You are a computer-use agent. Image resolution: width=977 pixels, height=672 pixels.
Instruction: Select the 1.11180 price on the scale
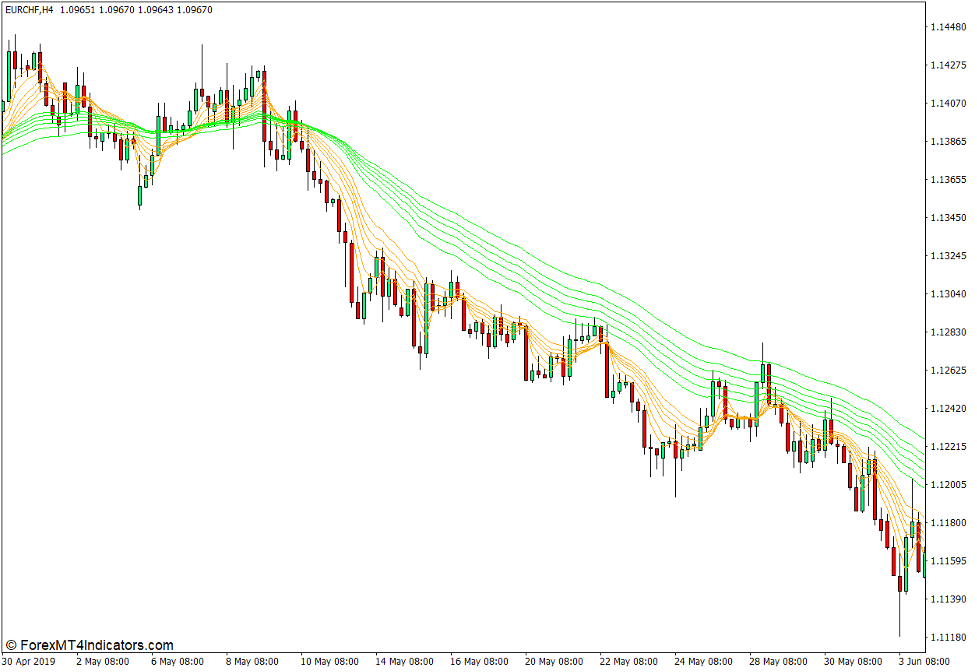click(x=946, y=637)
